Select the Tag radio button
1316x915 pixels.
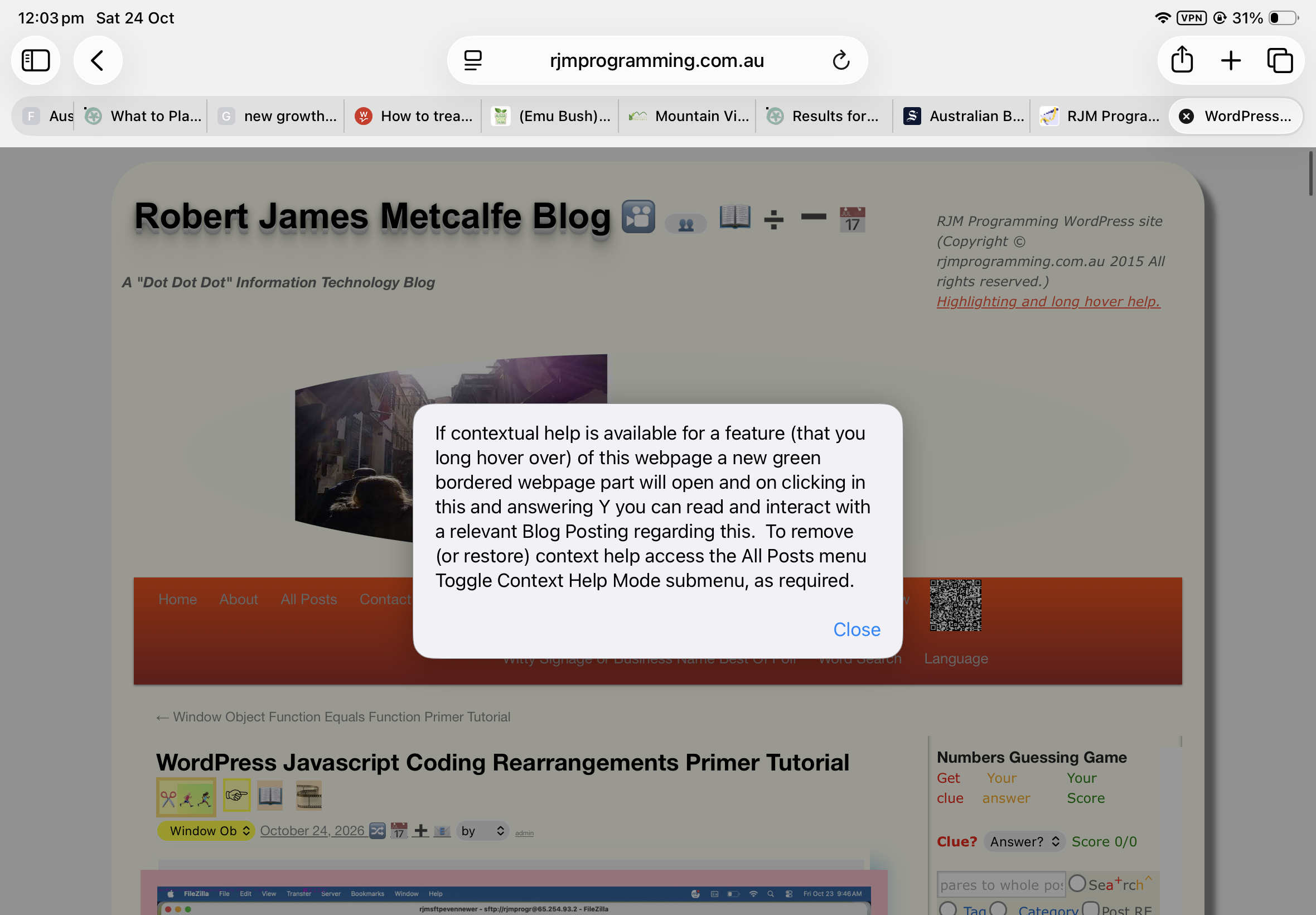[947, 909]
